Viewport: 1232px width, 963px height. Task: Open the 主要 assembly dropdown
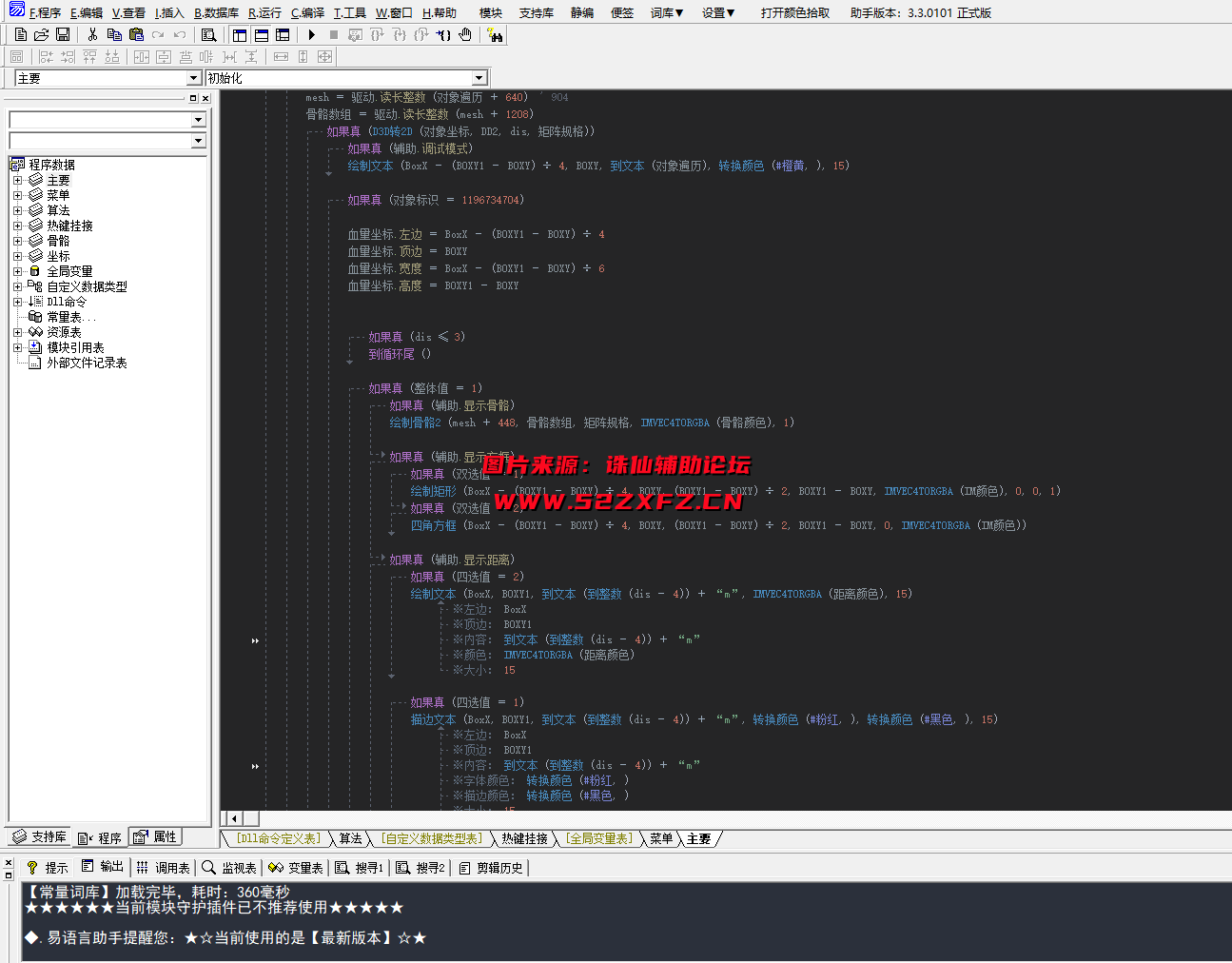[194, 78]
